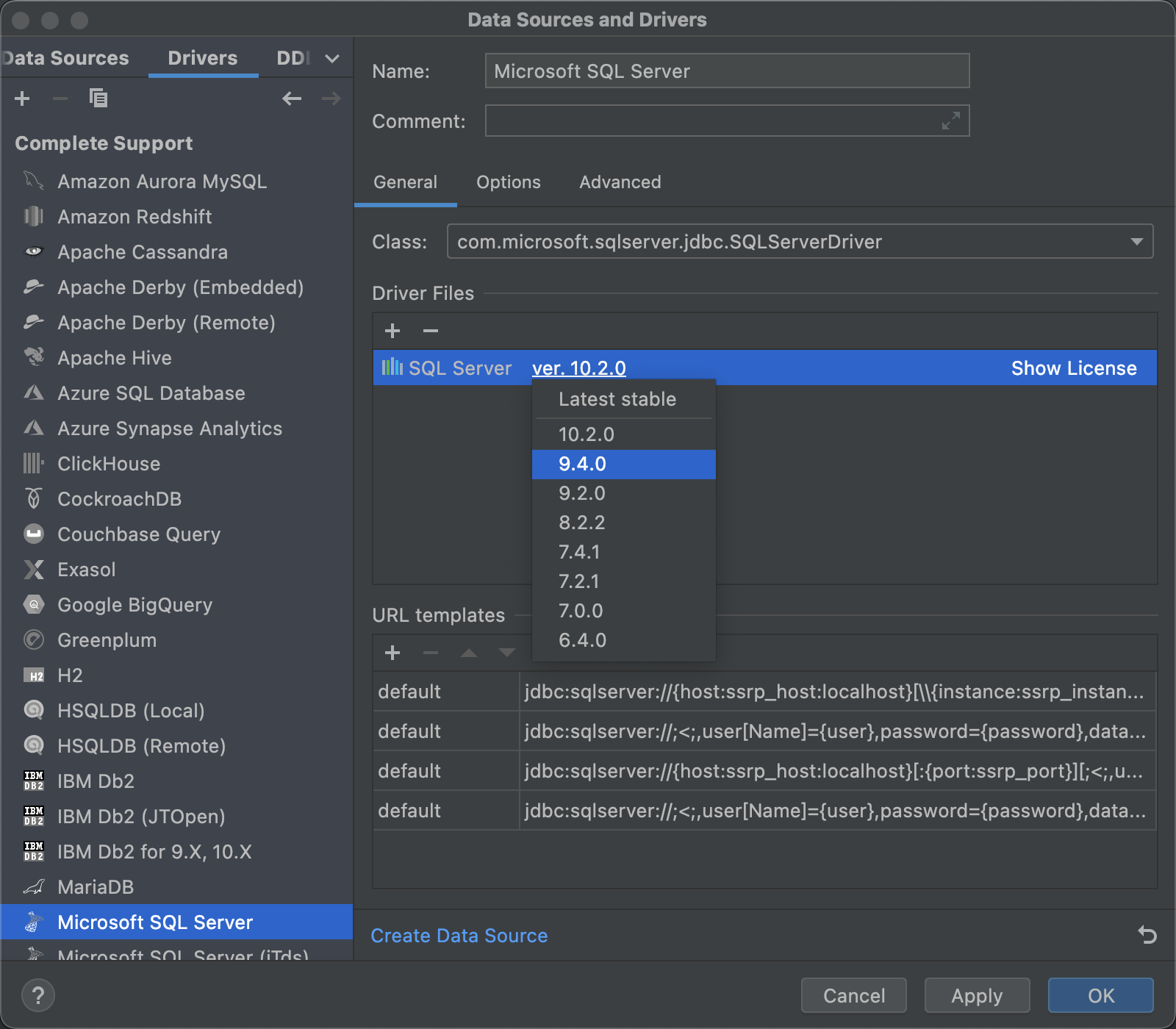Select driver version 7.4.1

point(624,552)
